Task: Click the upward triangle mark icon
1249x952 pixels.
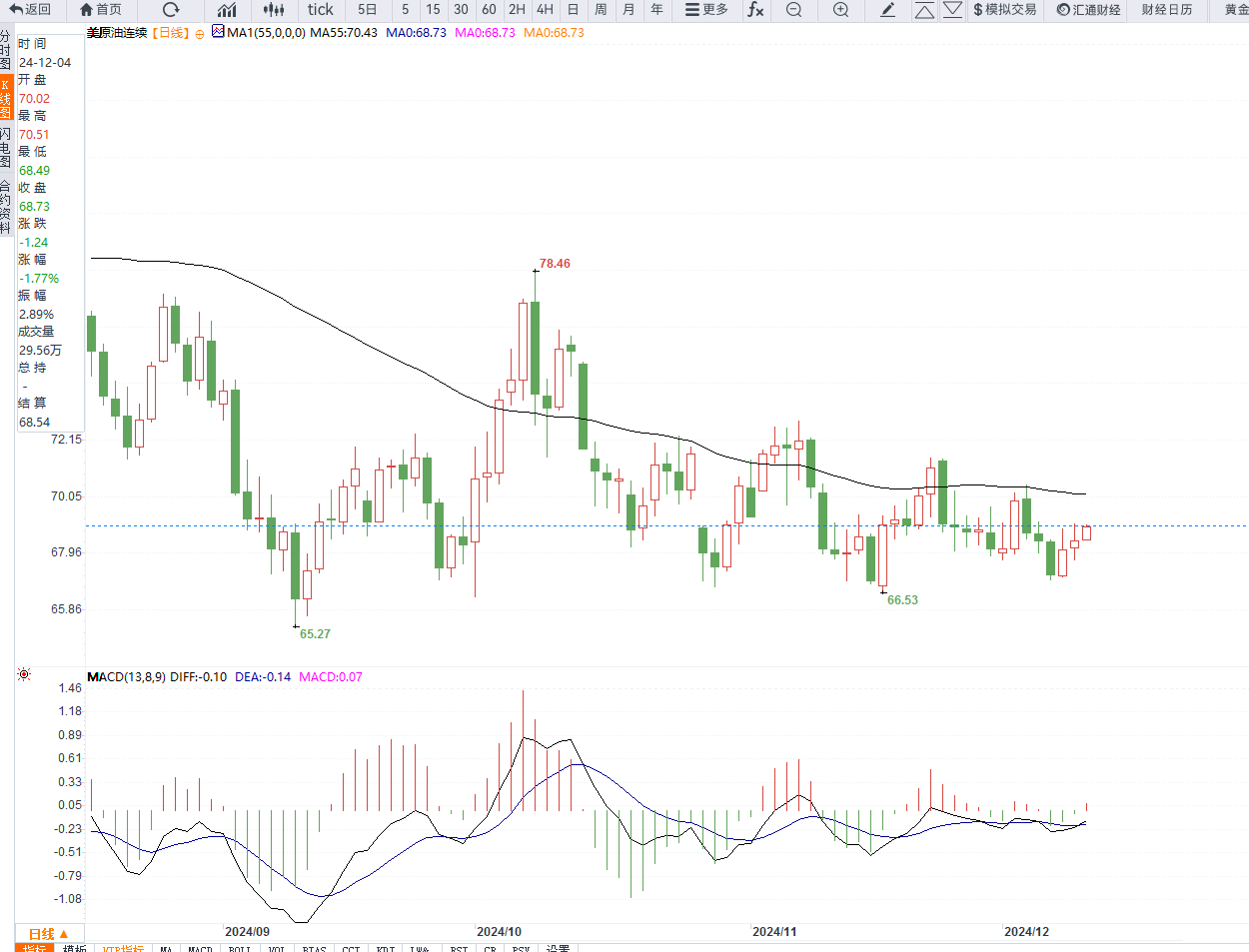Action: click(925, 10)
